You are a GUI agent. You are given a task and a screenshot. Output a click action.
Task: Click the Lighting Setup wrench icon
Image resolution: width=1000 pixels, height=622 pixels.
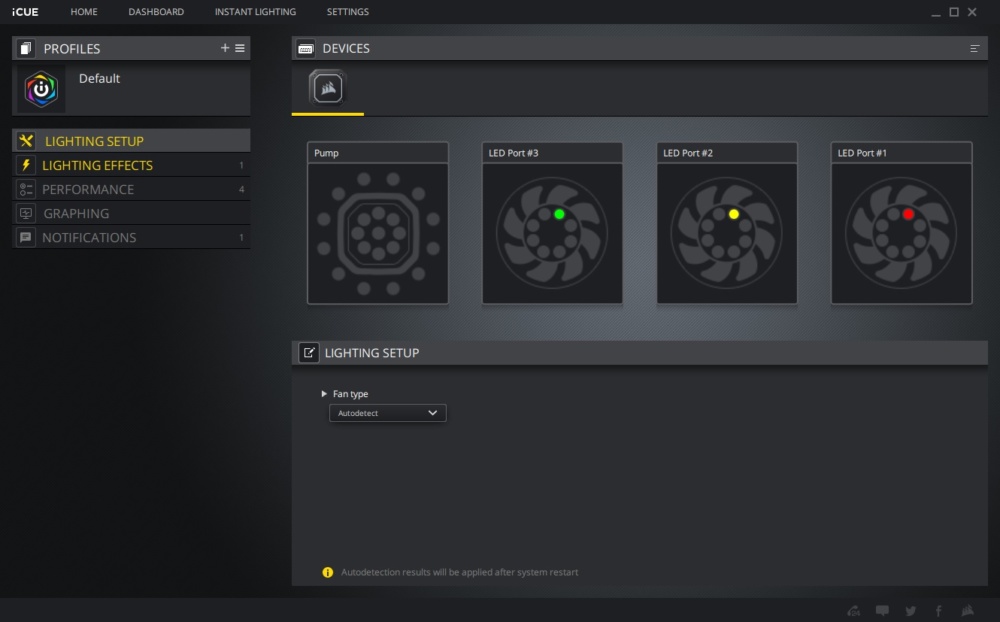(x=26, y=140)
